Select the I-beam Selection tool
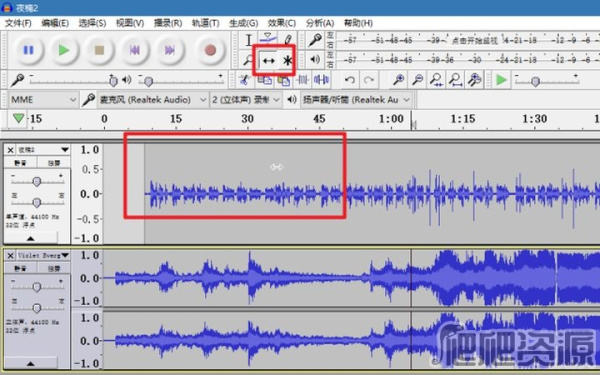 (x=249, y=40)
